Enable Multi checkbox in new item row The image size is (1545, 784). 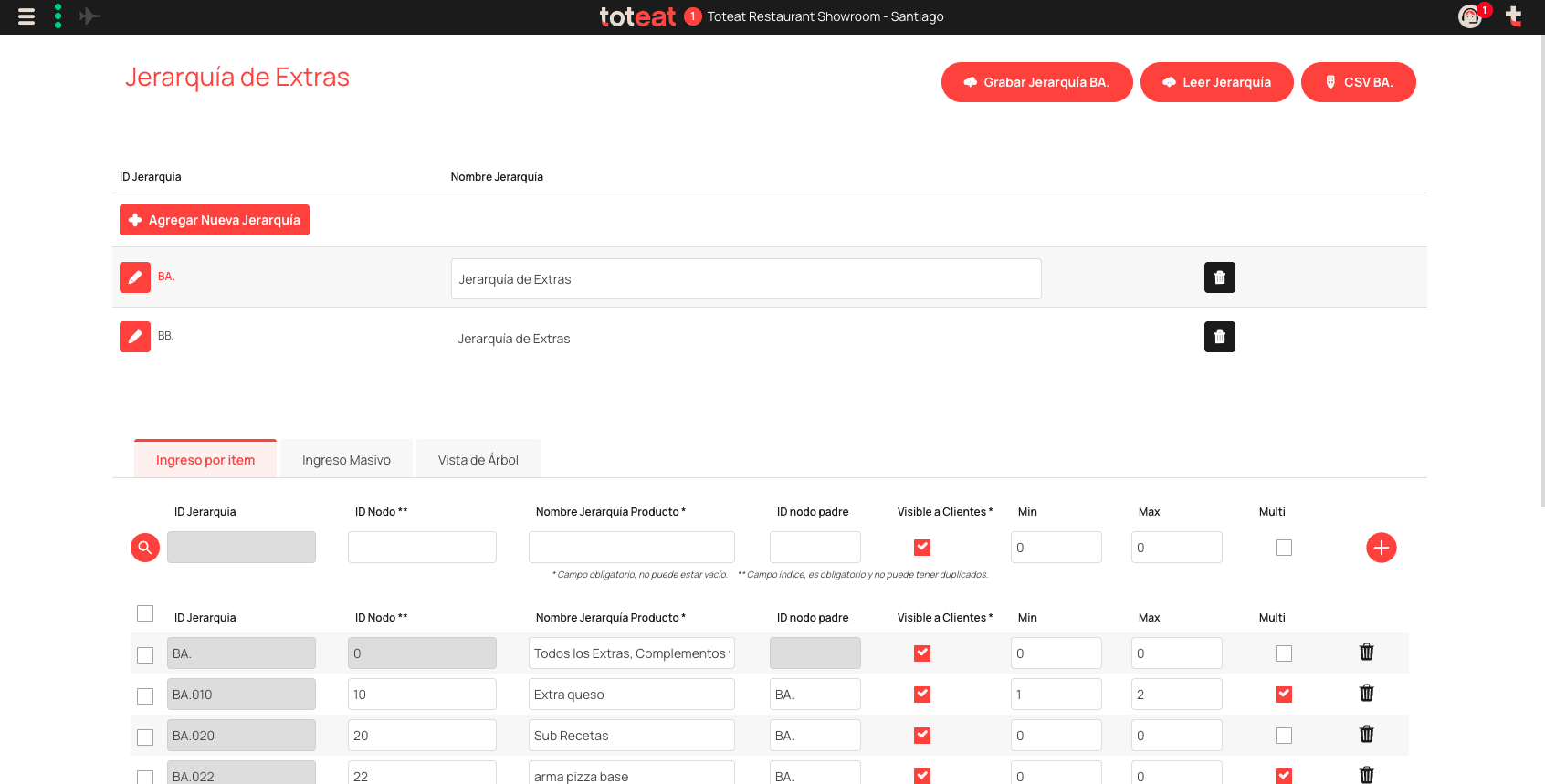coord(1284,548)
